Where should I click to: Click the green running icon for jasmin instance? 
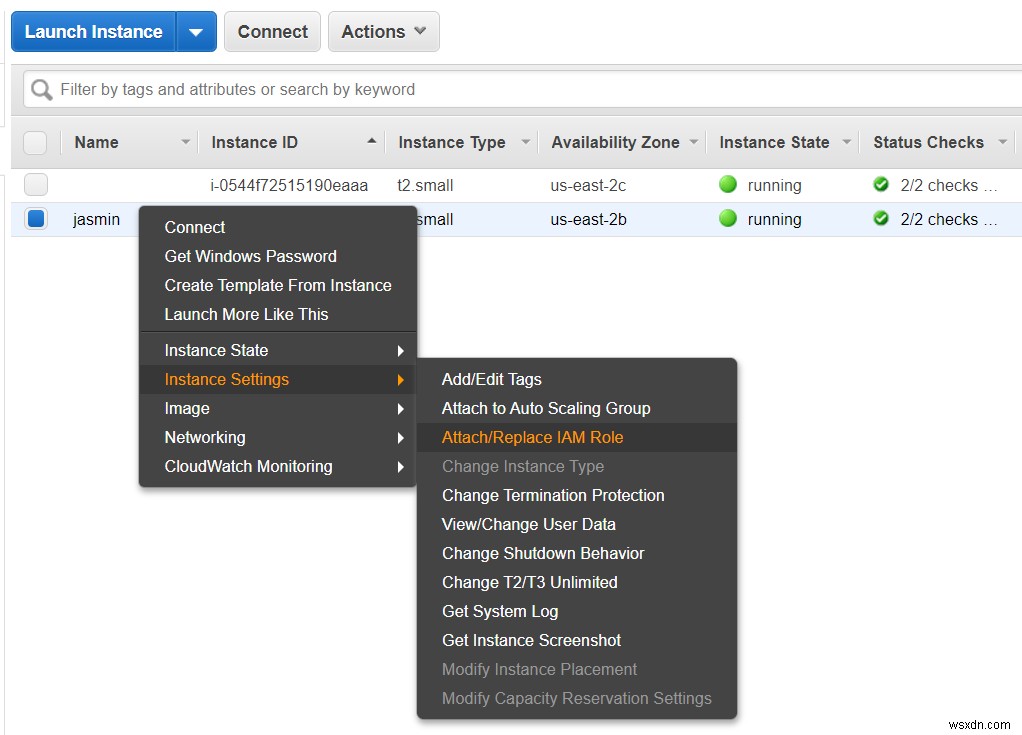[729, 219]
